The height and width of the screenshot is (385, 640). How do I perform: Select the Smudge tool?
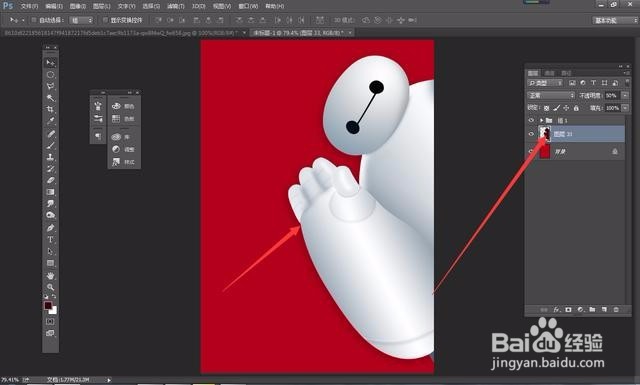(50, 203)
